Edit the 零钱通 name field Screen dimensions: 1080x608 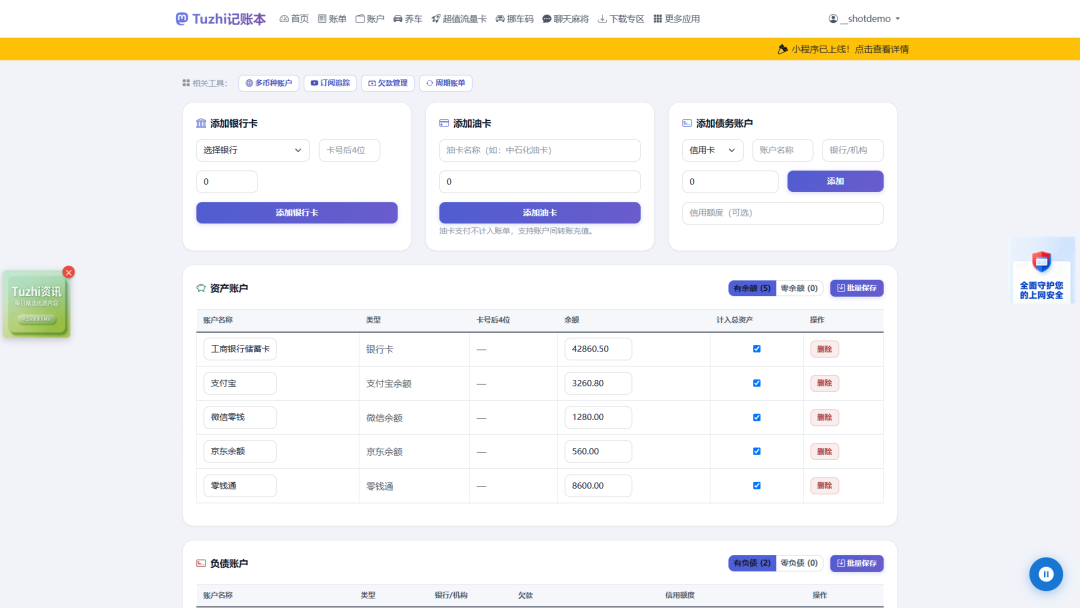click(240, 485)
